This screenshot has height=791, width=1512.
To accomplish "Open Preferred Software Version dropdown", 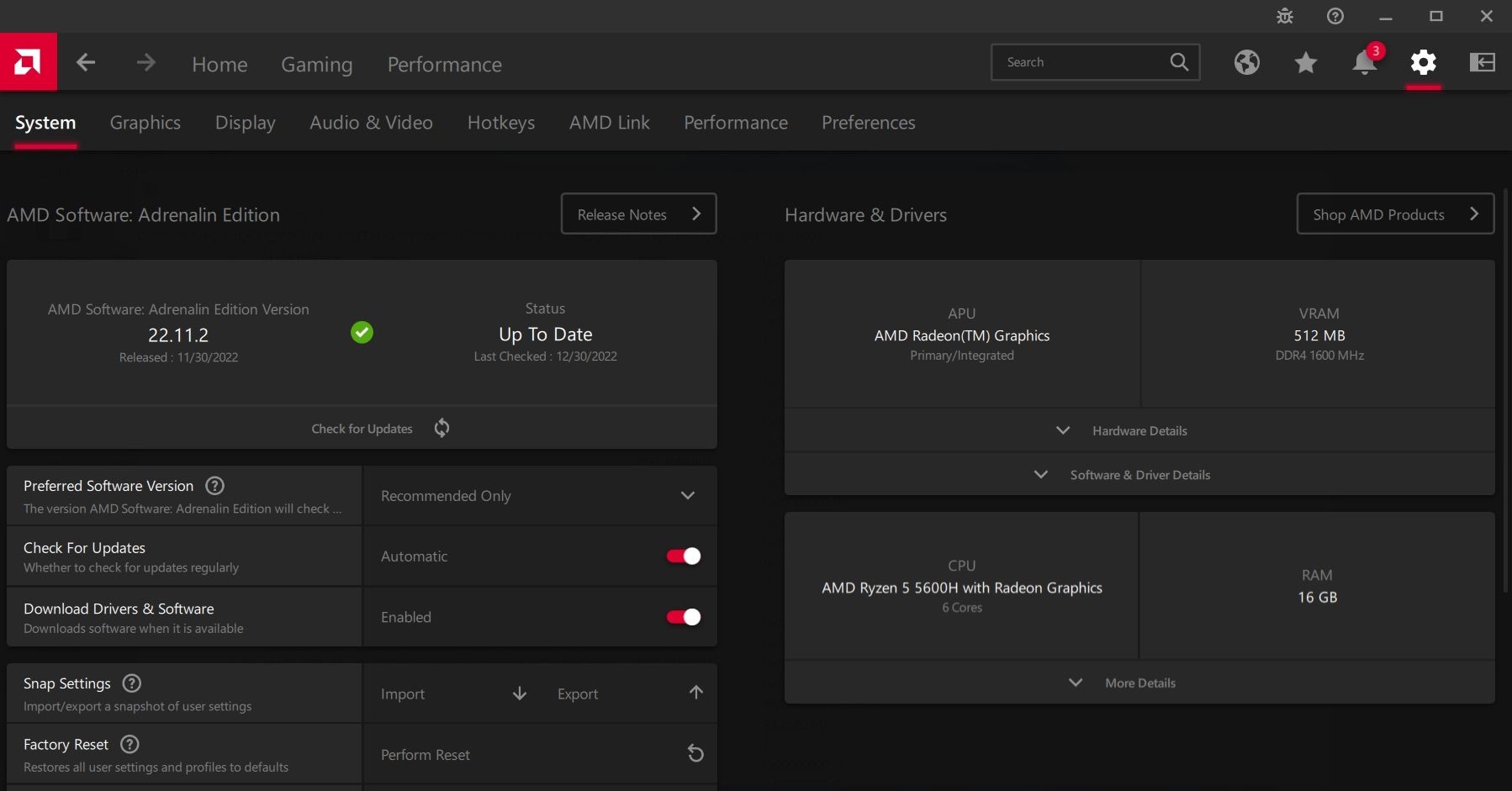I will (540, 496).
